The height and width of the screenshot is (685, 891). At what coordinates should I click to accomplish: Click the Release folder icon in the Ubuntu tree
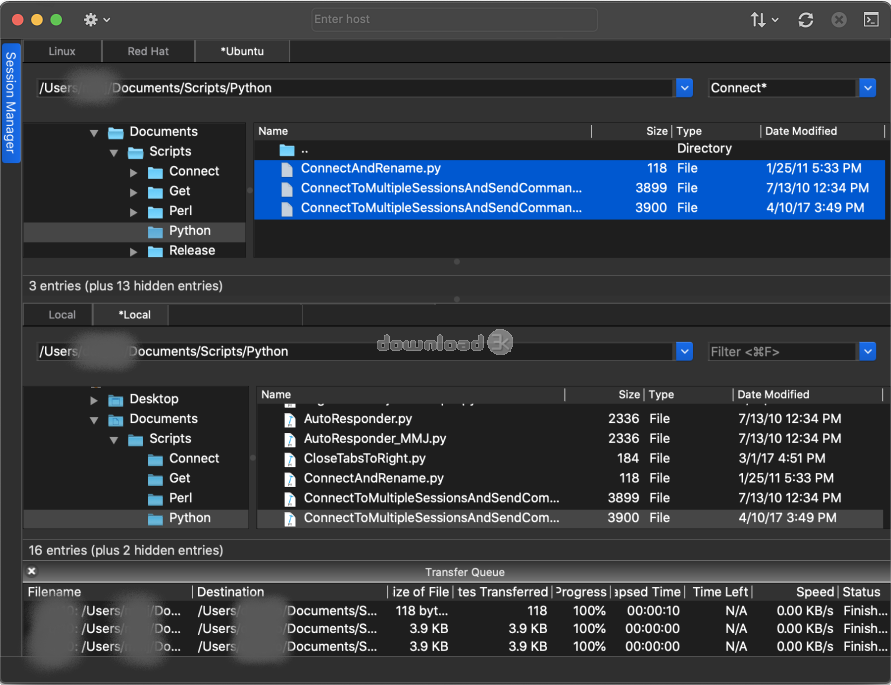point(155,251)
